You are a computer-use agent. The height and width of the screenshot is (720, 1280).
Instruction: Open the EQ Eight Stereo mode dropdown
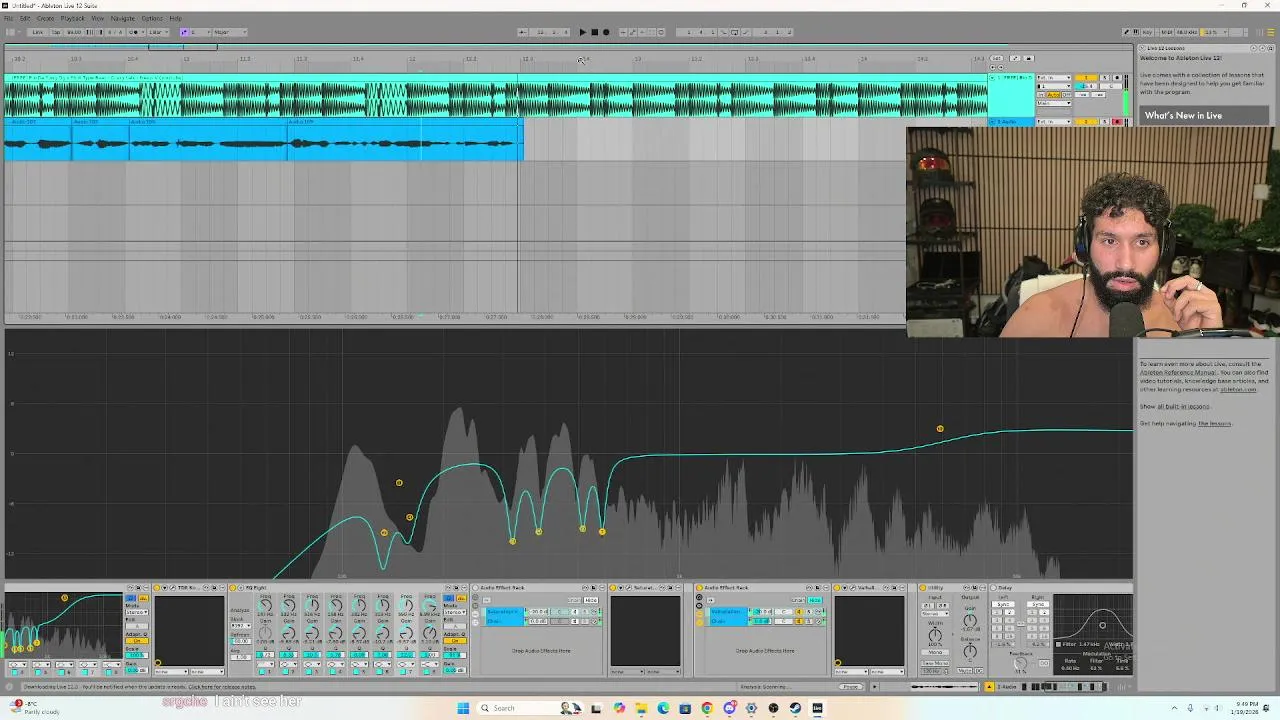455,612
